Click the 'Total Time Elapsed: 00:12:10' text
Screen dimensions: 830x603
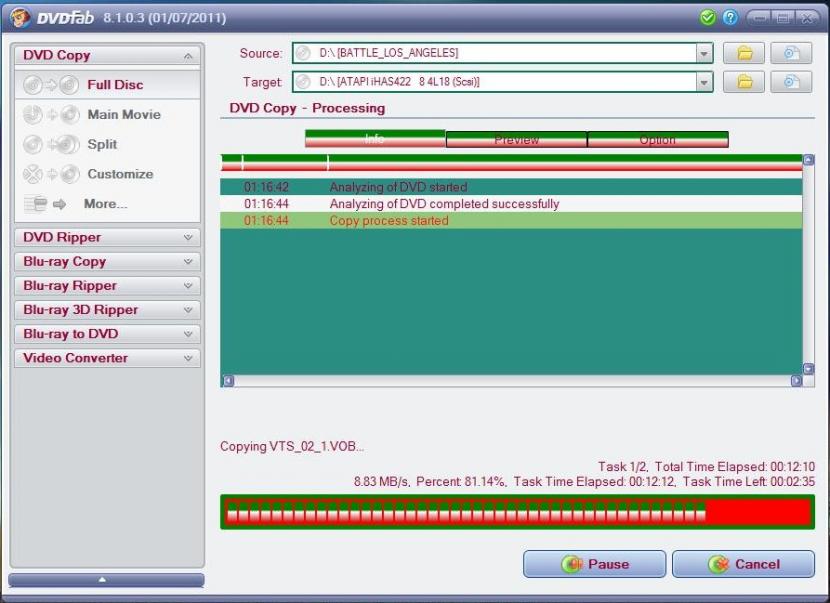(735, 466)
